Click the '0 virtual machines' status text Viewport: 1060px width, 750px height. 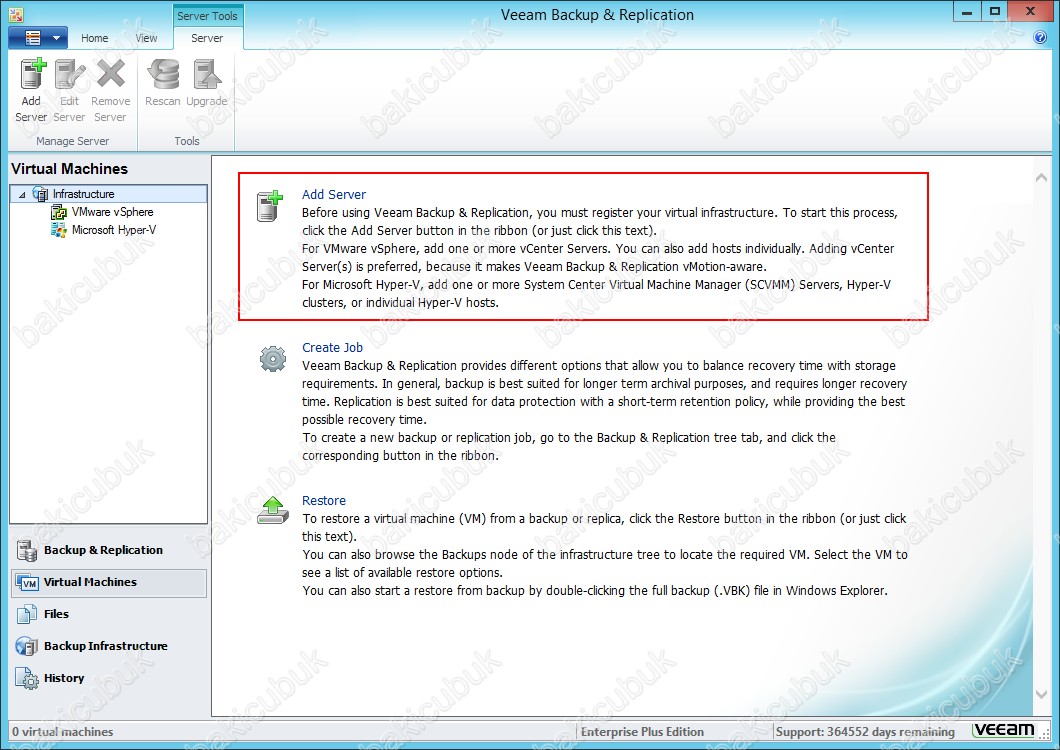pyautogui.click(x=63, y=732)
